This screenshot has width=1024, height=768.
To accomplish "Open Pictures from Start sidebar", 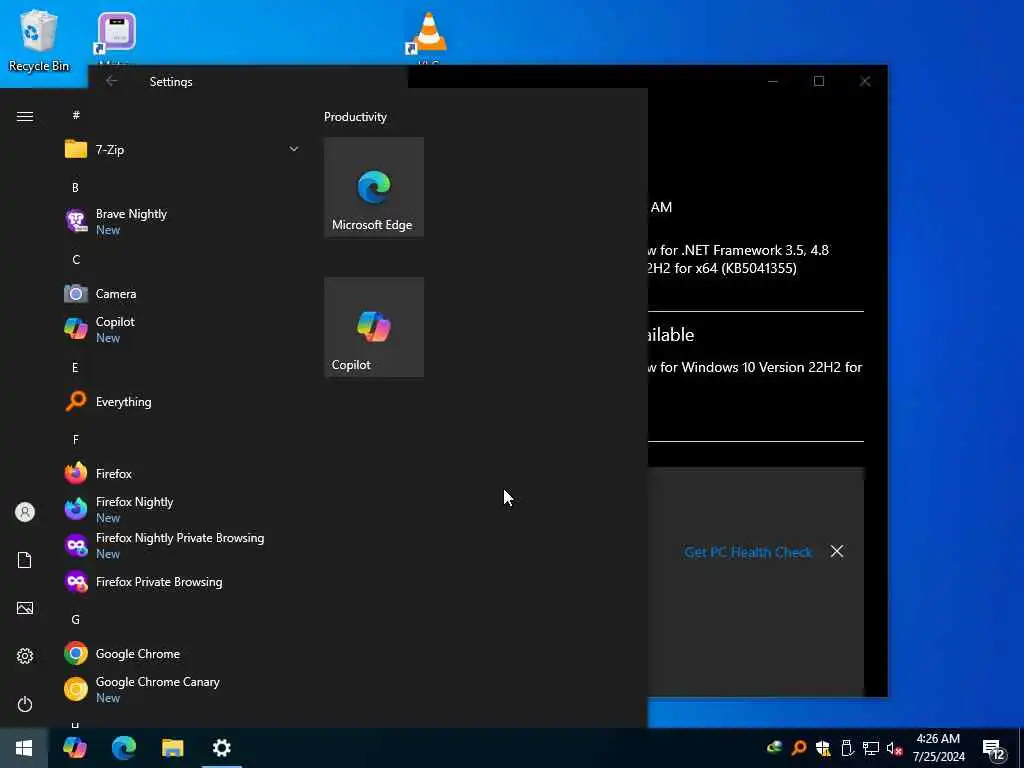I will point(25,608).
